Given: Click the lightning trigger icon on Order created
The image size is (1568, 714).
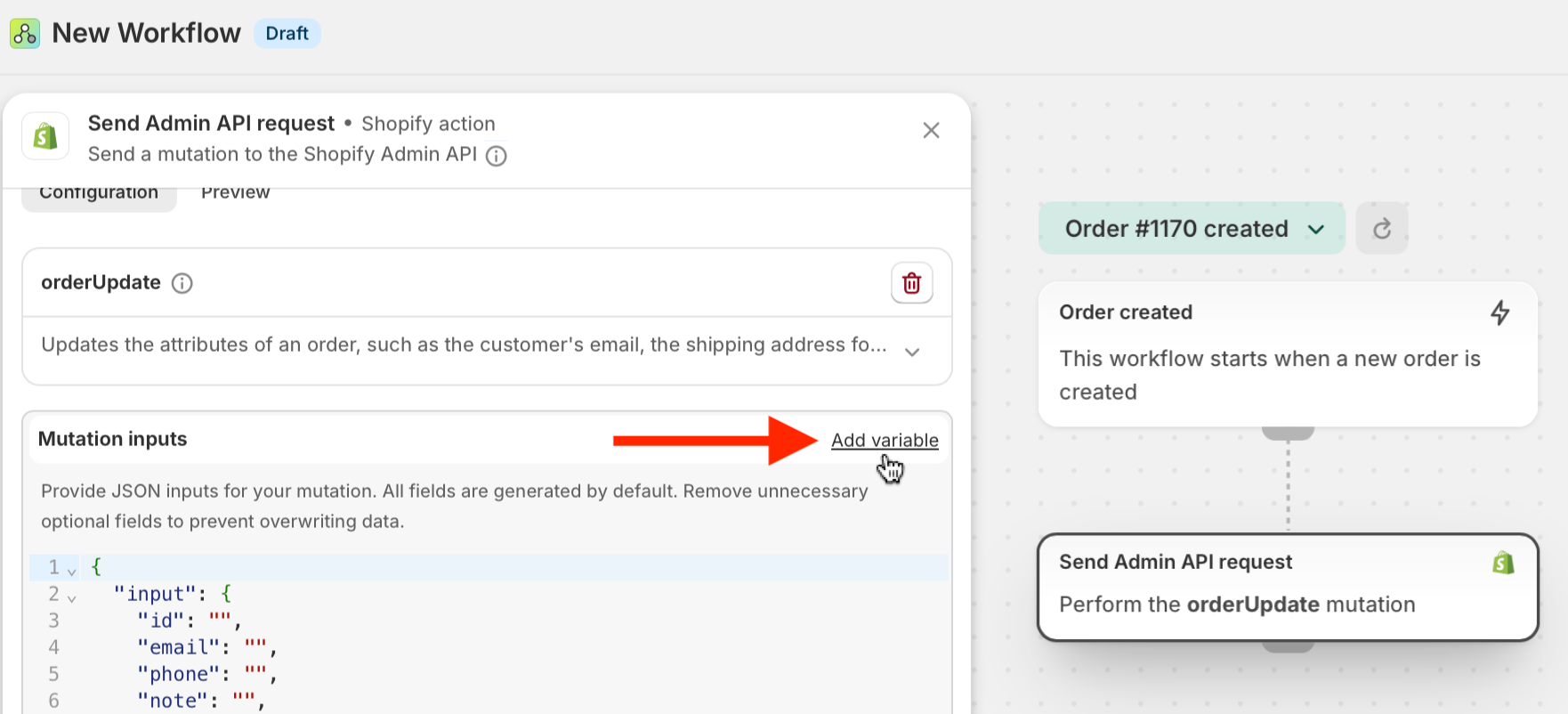Looking at the screenshot, I should [1500, 312].
